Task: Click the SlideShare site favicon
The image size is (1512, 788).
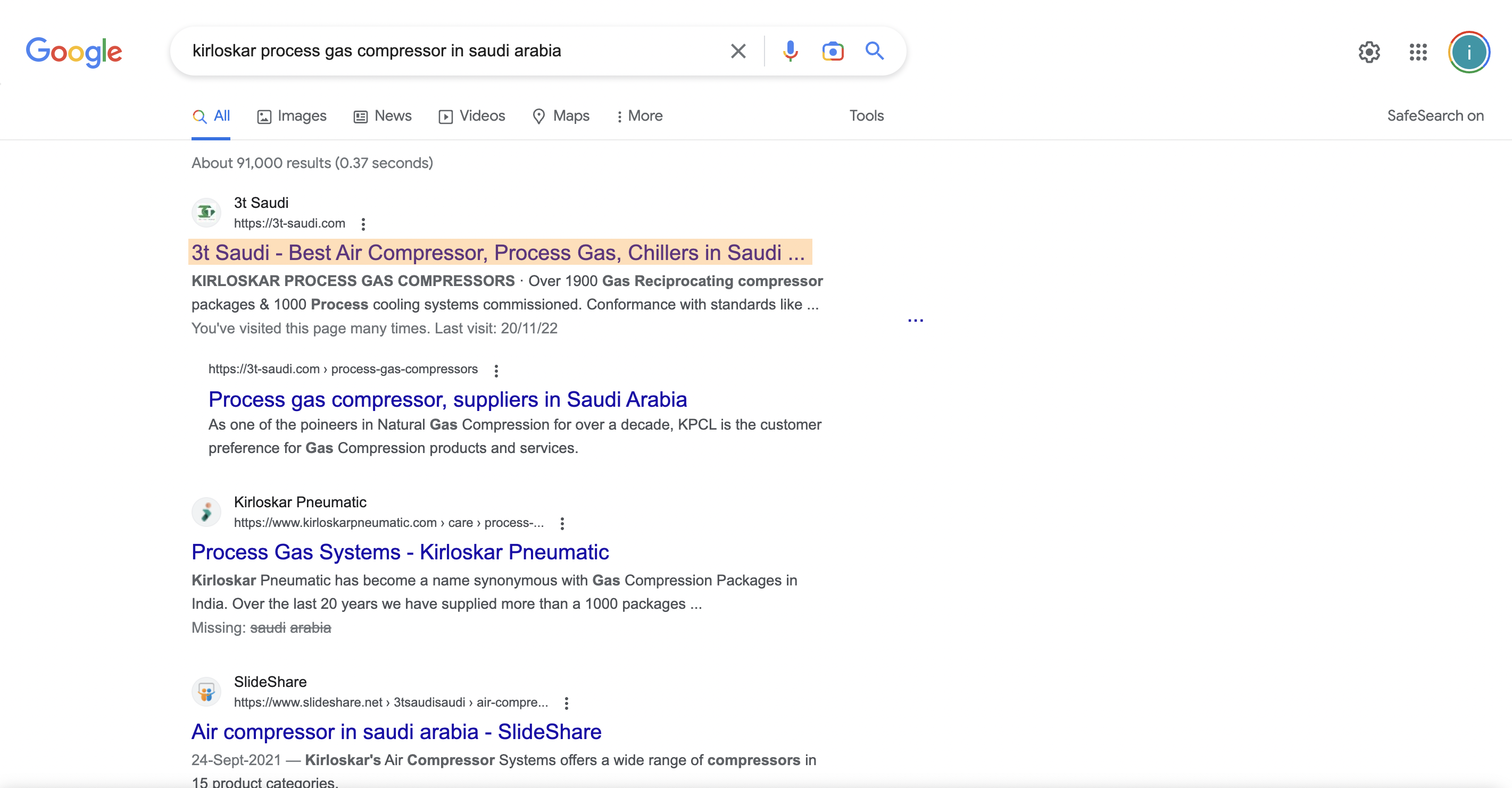Action: [x=206, y=692]
